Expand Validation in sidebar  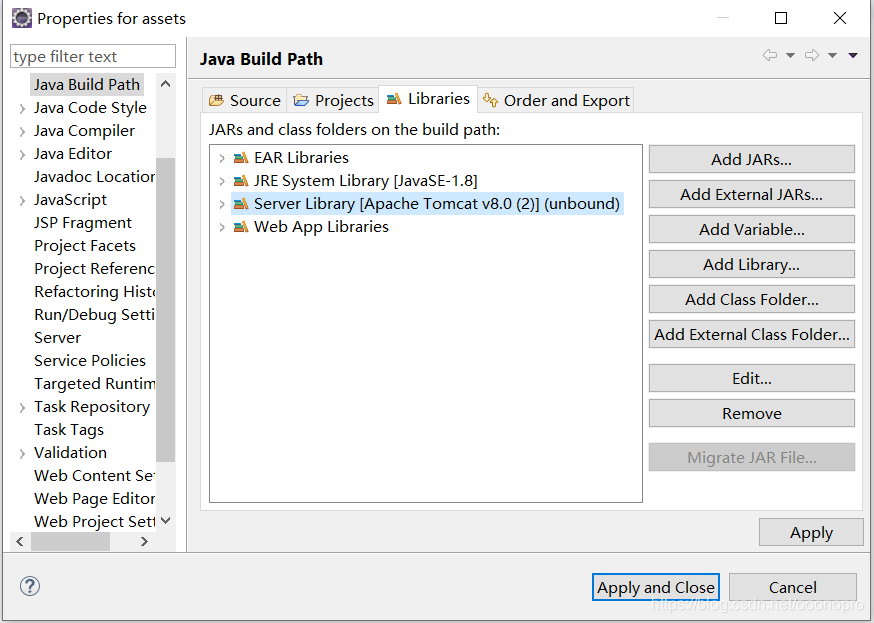[22, 454]
